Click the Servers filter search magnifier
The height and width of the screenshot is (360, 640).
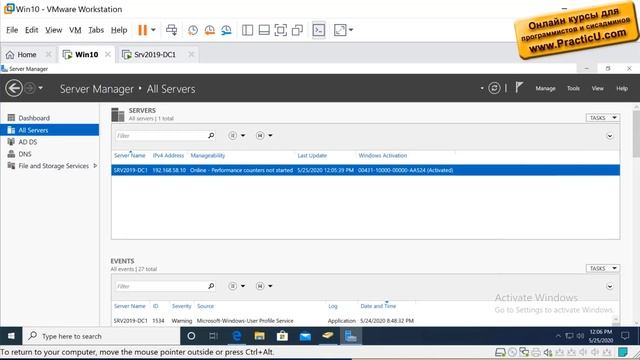[211, 136]
